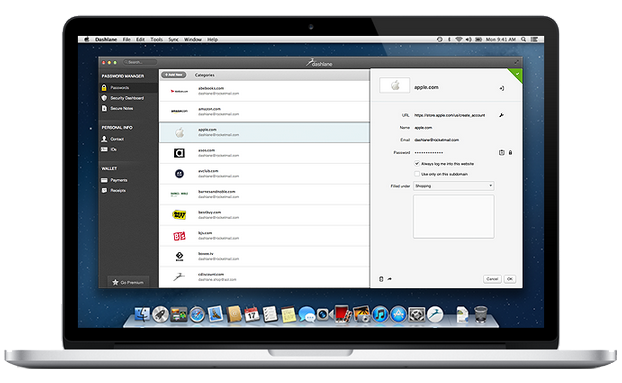The width and height of the screenshot is (622, 383).
Task: Click the Search field in title bar
Action: tap(140, 62)
